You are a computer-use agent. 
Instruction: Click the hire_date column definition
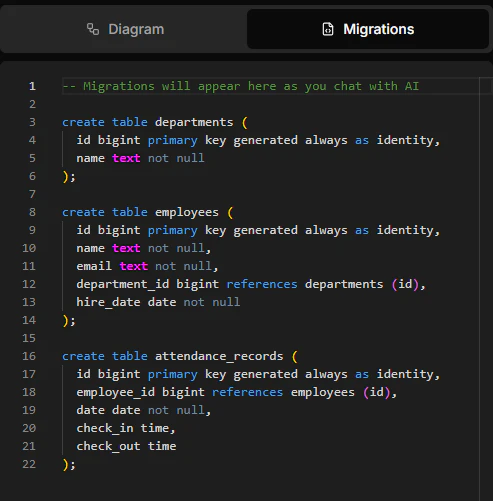tap(158, 302)
